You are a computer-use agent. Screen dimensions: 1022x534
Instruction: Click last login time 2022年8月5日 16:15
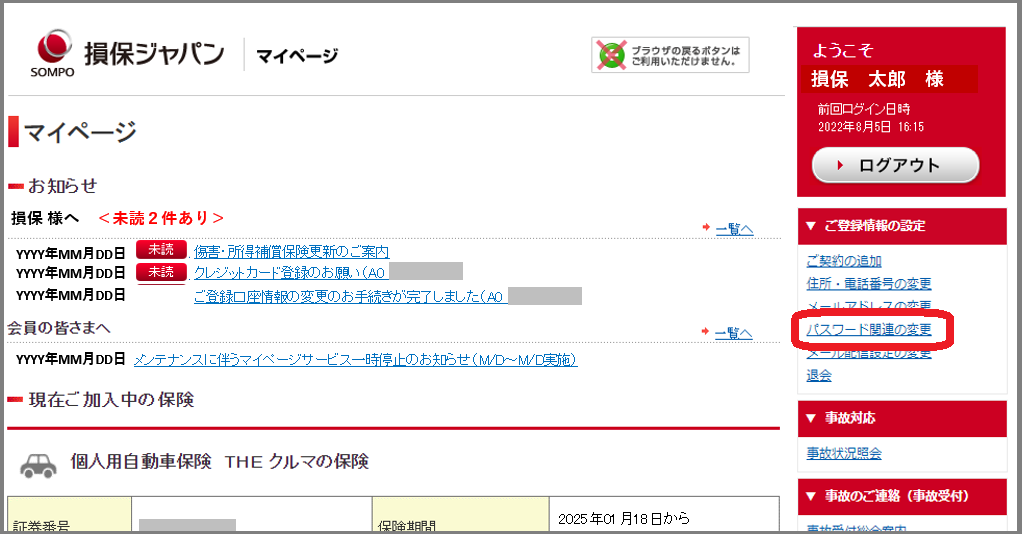871,127
